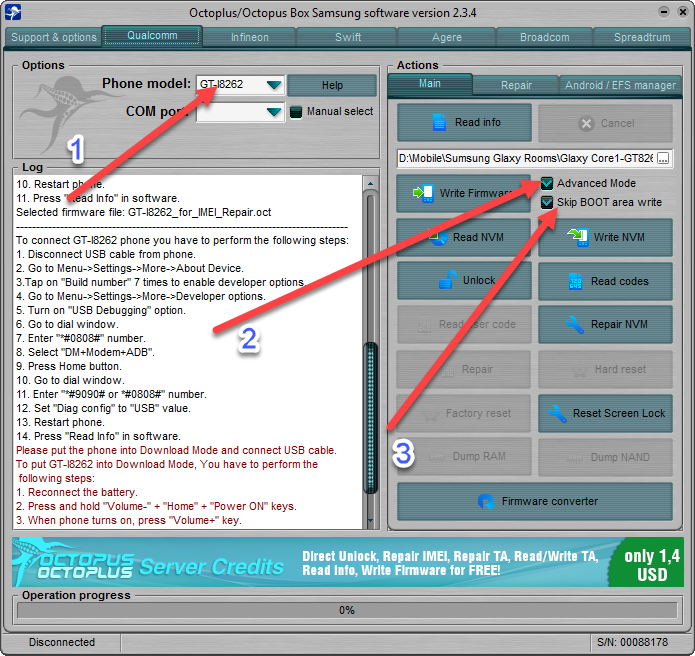Open the Android / EFS manager tab
695x656 pixels.
(x=620, y=85)
